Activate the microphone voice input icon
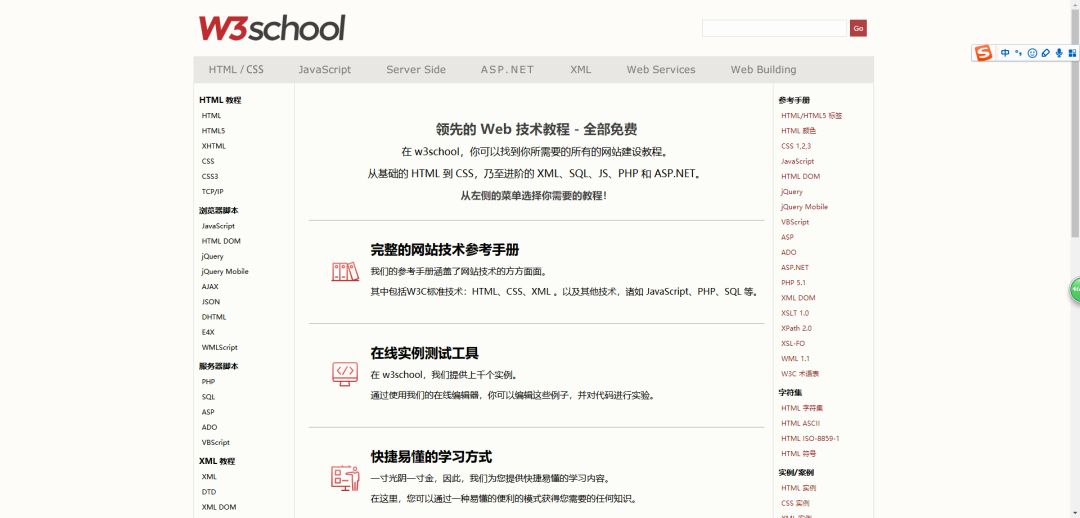 point(1059,53)
